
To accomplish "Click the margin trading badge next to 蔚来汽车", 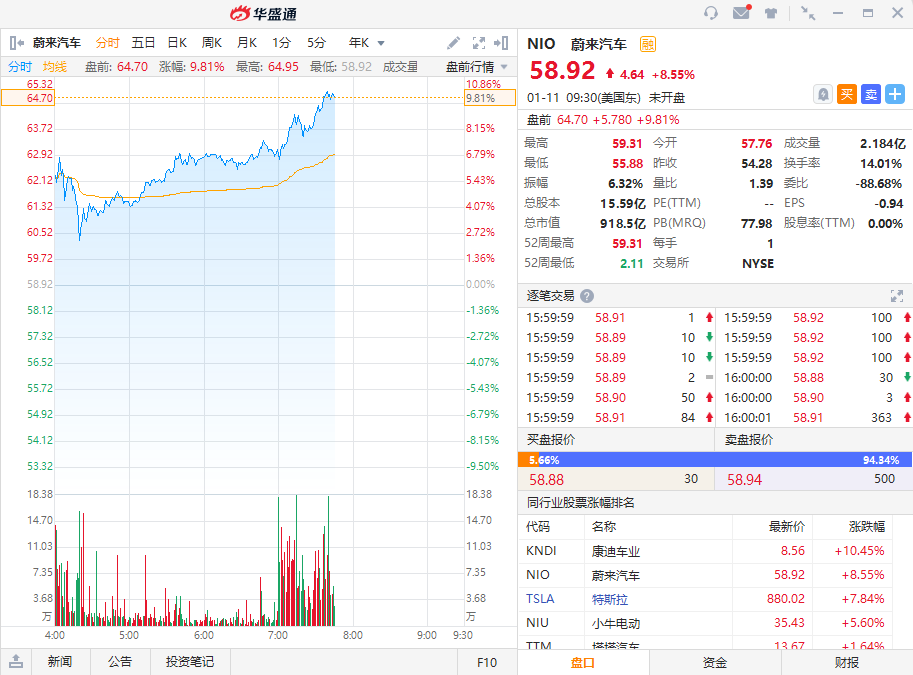I will pos(647,44).
